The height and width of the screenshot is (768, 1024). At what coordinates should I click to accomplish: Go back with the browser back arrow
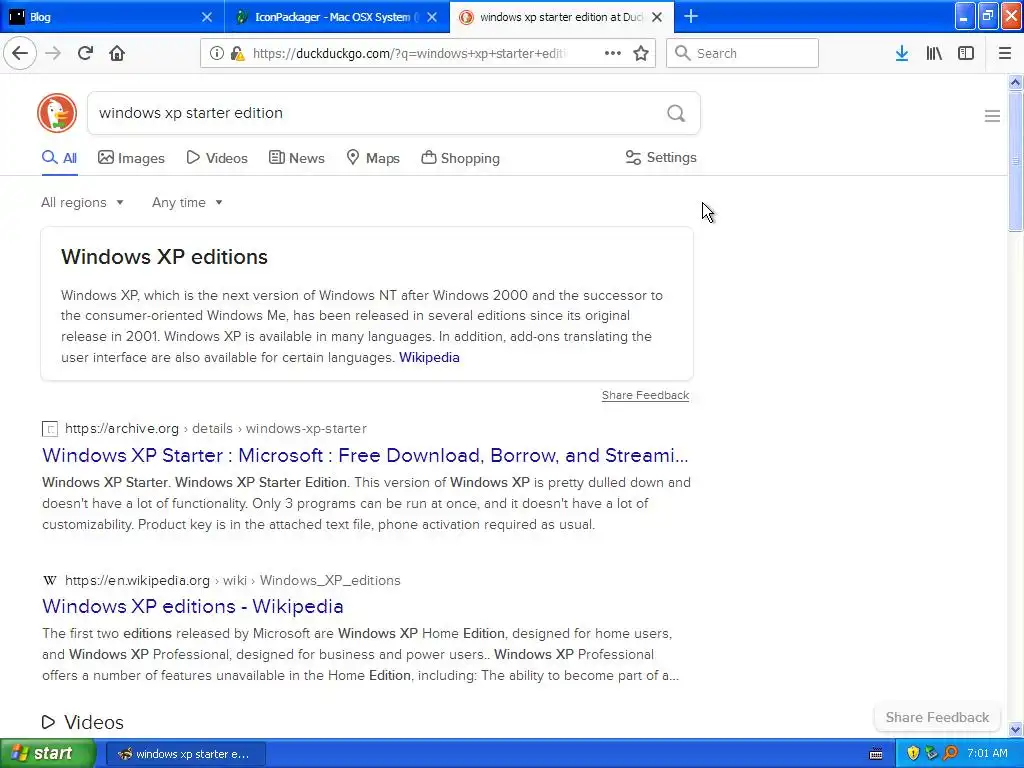tap(20, 54)
